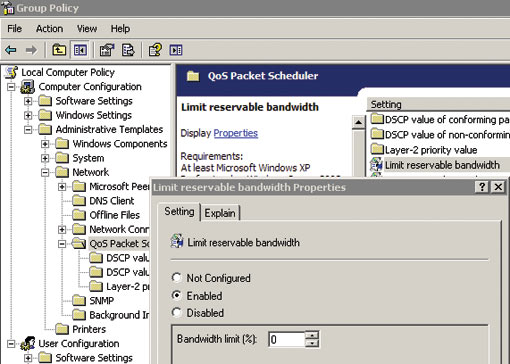Click the Setting column header
The image size is (510, 364).
coord(438,104)
